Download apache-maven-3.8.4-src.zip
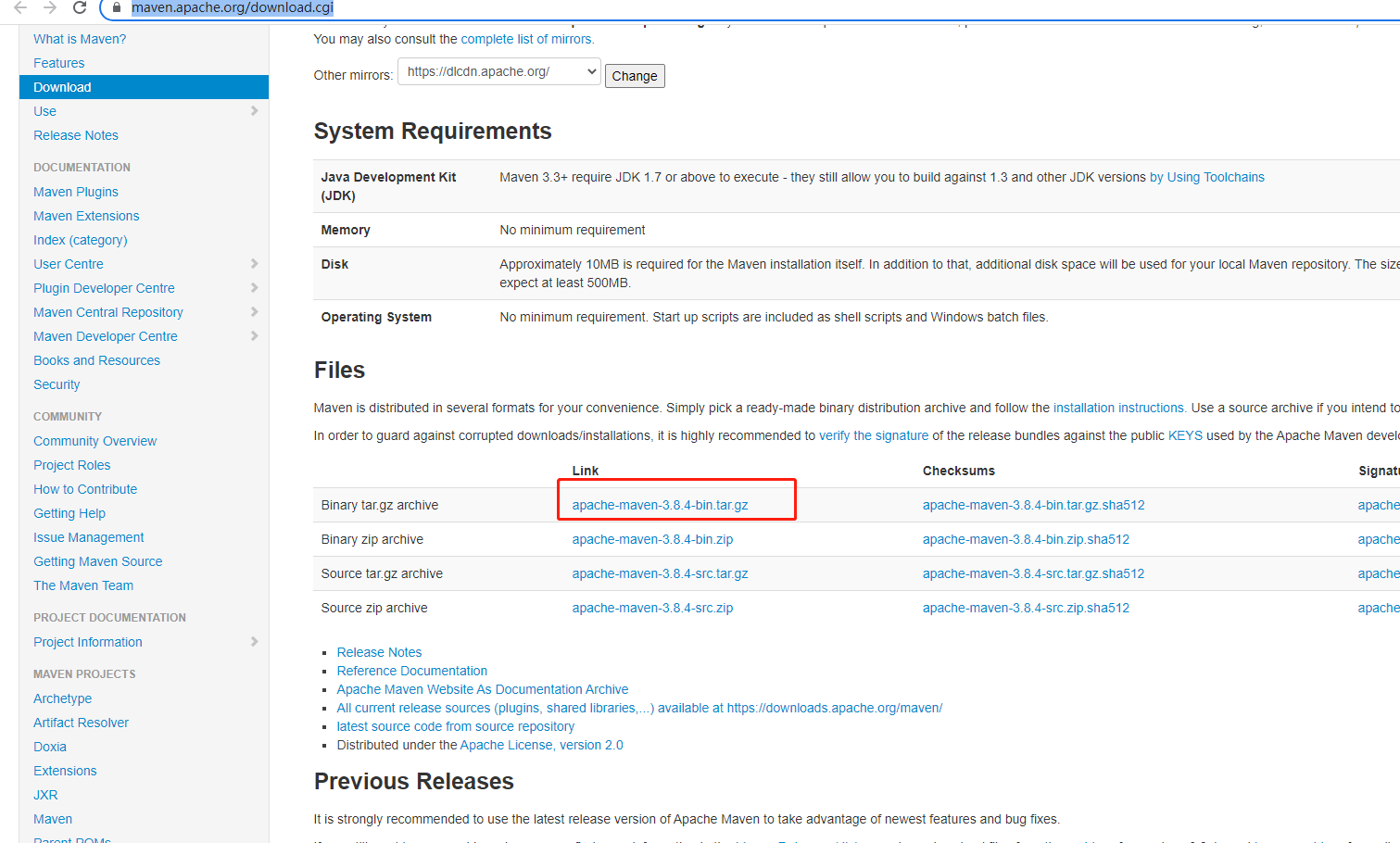Image resolution: width=1400 pixels, height=843 pixels. pyautogui.click(x=652, y=608)
